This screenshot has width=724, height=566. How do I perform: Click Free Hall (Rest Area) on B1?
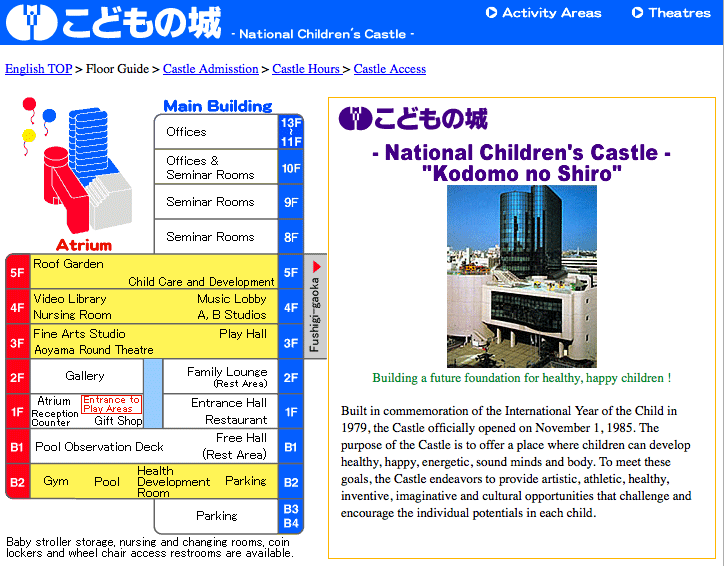[x=235, y=446]
